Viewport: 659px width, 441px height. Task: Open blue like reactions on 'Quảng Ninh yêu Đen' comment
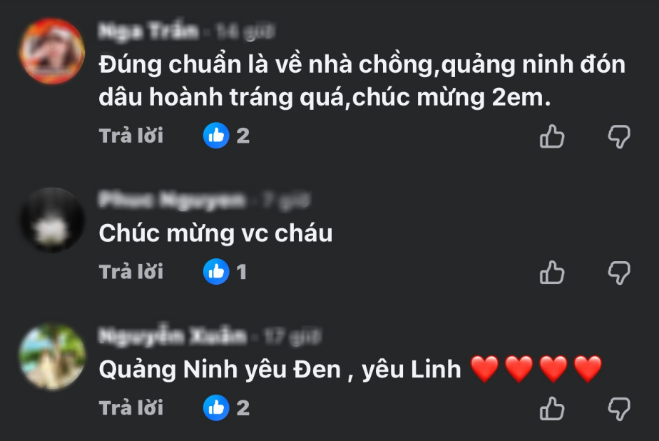(x=226, y=408)
